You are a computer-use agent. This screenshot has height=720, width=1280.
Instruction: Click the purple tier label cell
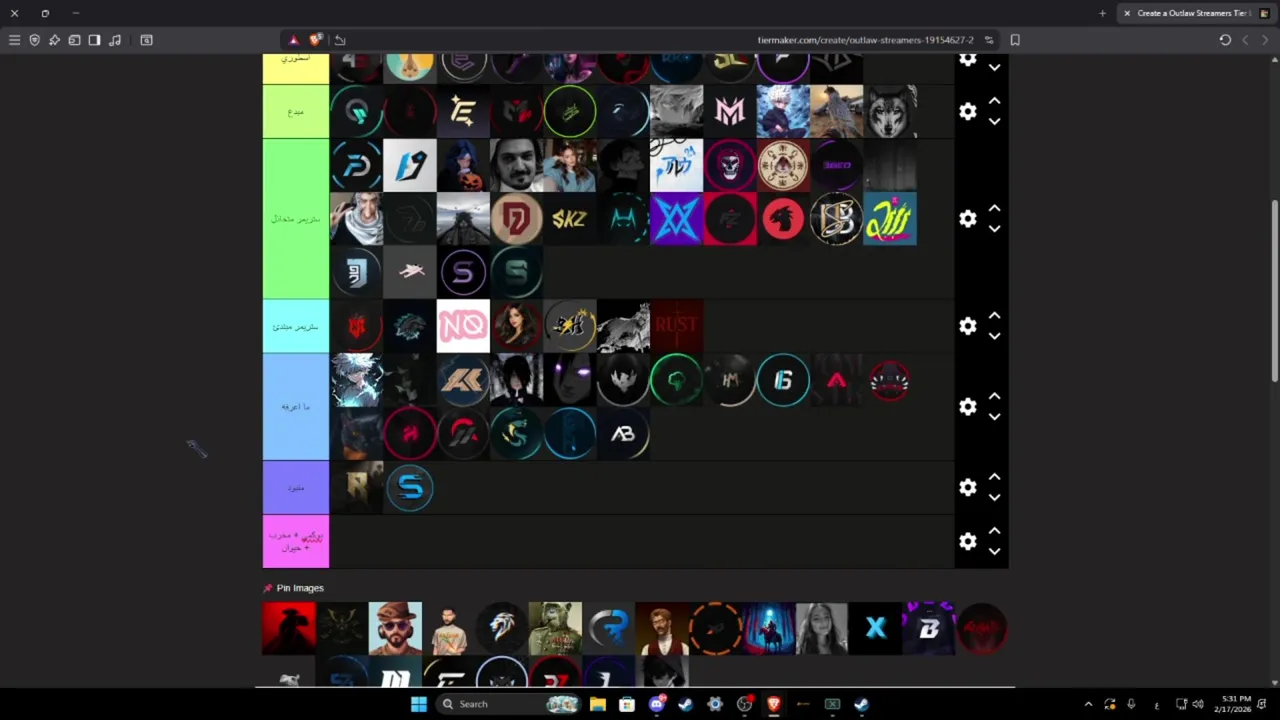296,487
